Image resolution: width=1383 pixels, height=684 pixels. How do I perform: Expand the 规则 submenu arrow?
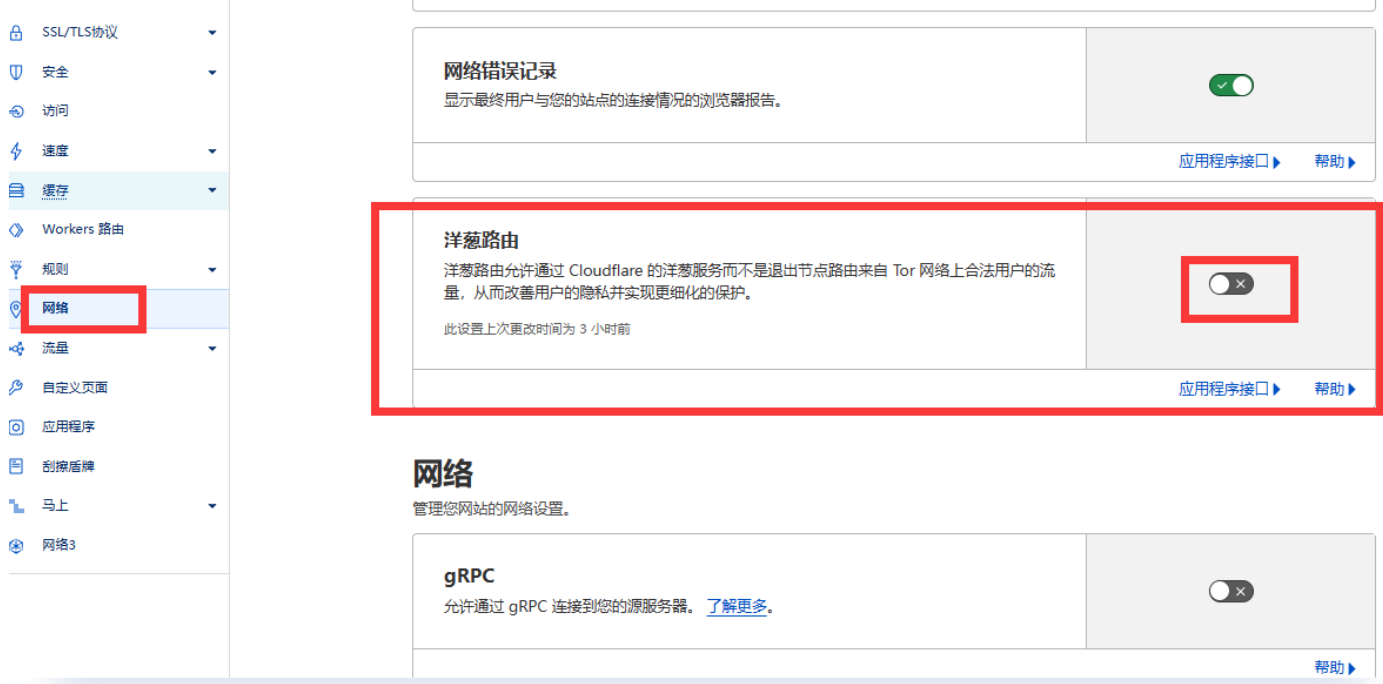(212, 270)
